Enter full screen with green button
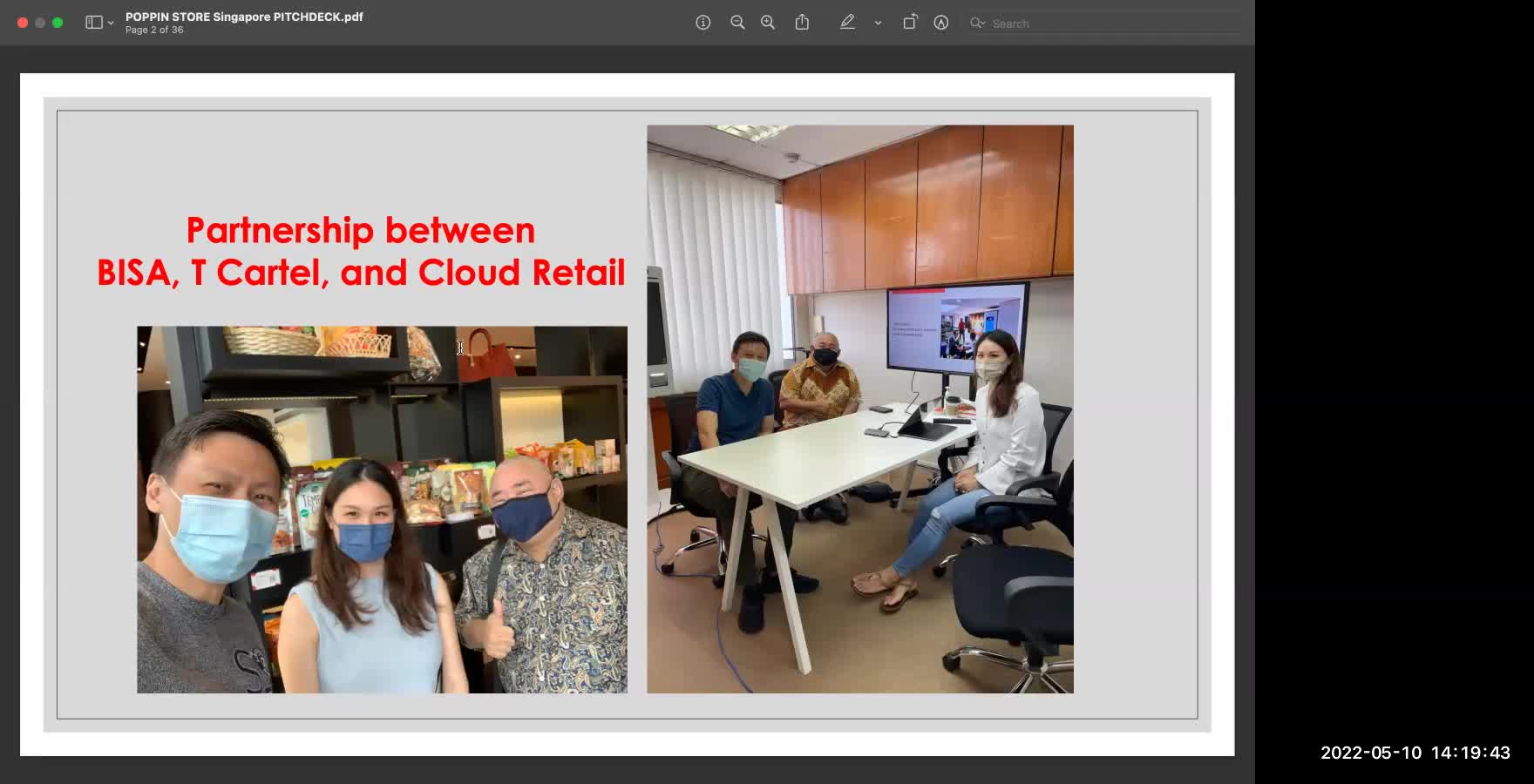1534x784 pixels. click(x=58, y=23)
